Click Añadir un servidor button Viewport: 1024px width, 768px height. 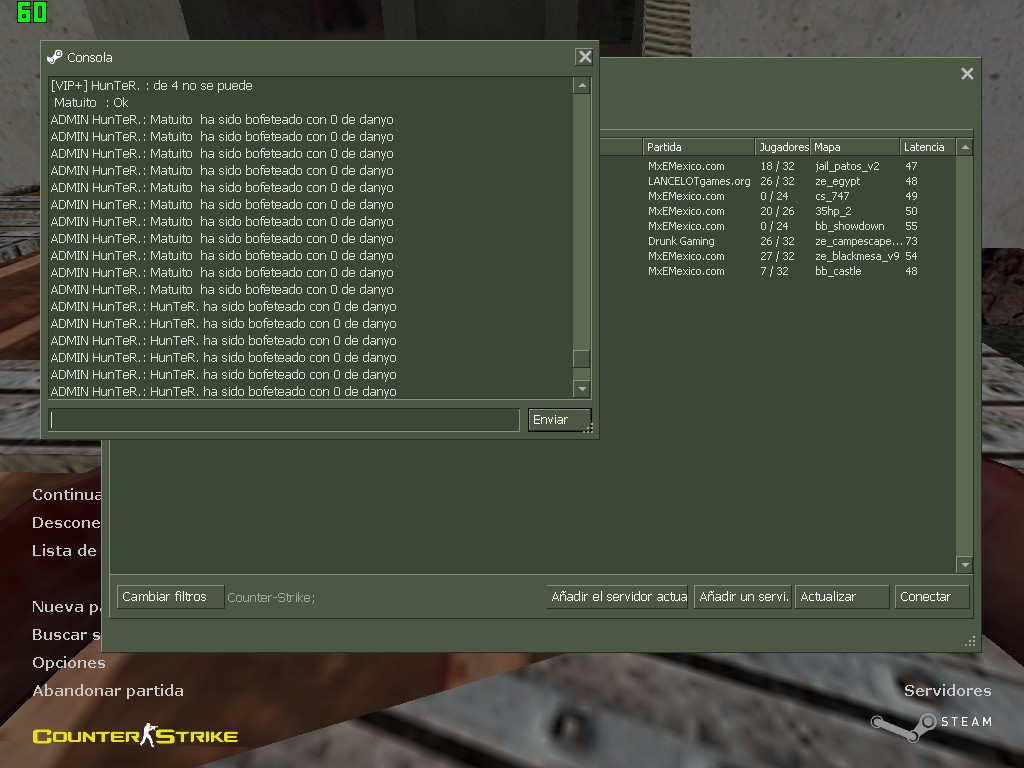point(743,597)
